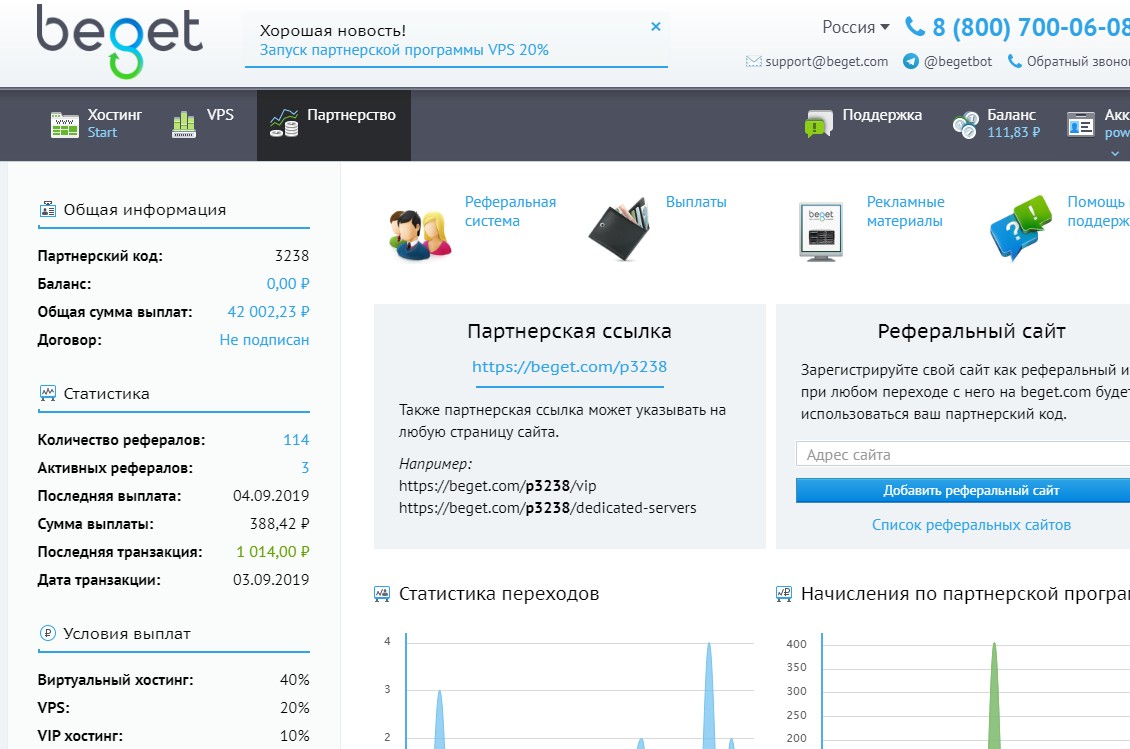
Task: Click the phone handset icon beside 8 (800)
Action: pos(915,27)
